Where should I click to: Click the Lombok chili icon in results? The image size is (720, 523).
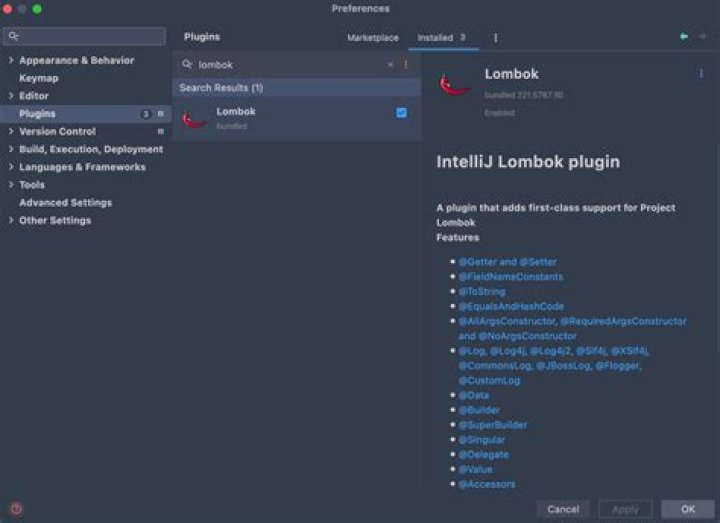click(x=193, y=119)
